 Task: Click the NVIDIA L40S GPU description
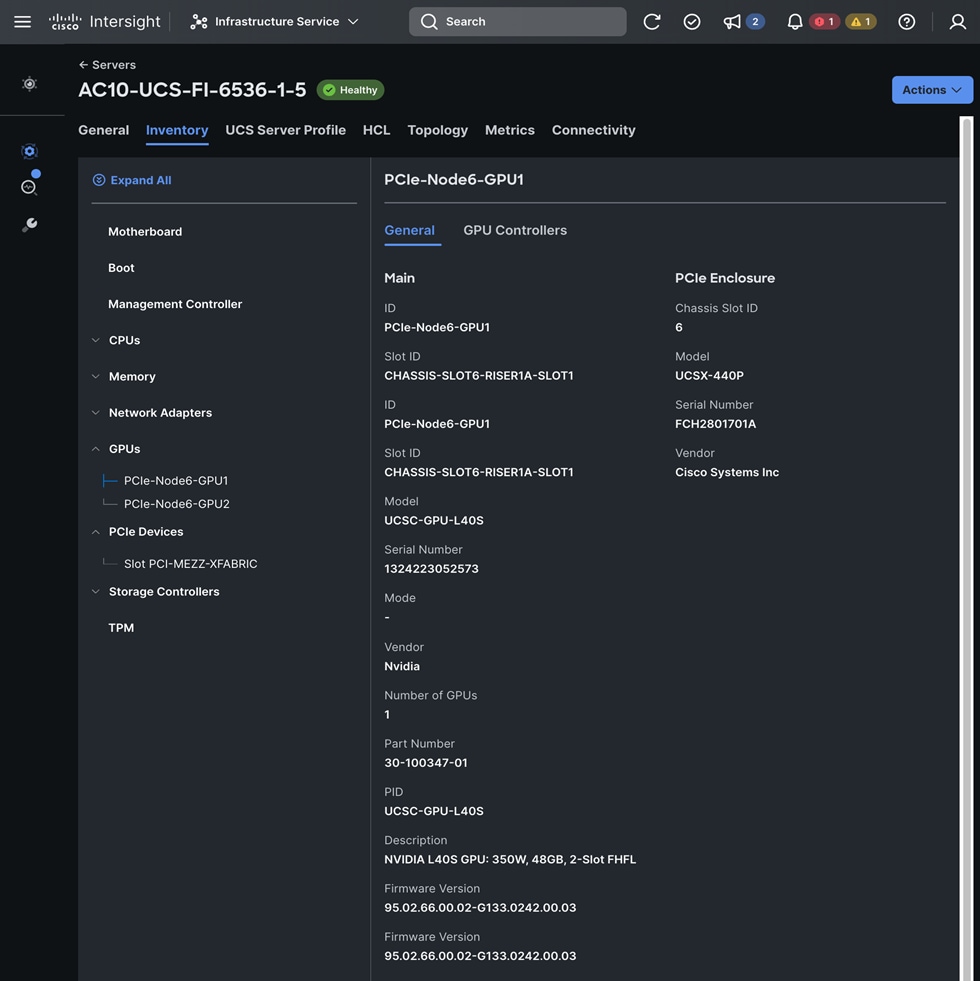[x=510, y=860]
